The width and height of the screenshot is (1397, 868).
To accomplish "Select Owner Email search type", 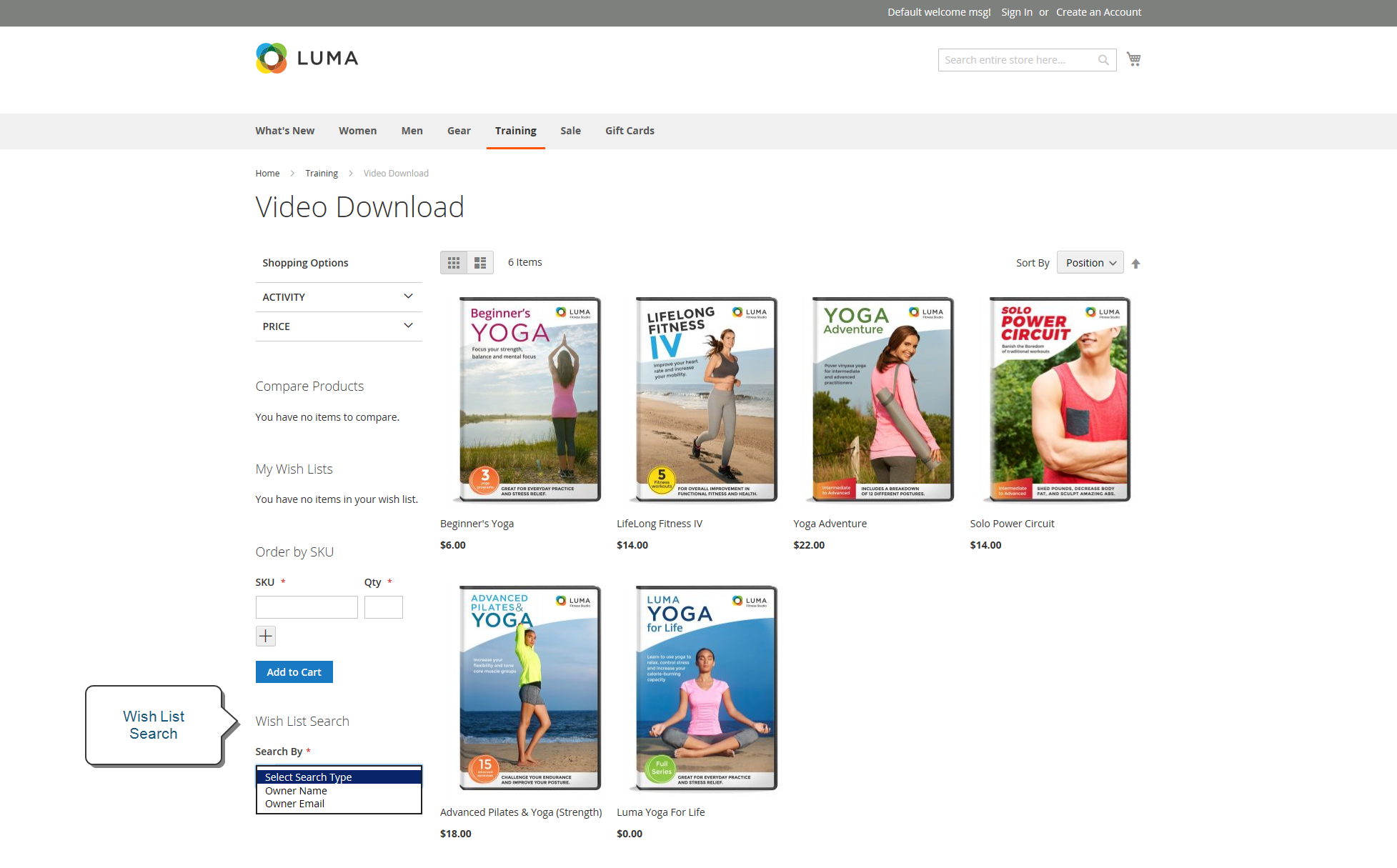I will tap(339, 804).
